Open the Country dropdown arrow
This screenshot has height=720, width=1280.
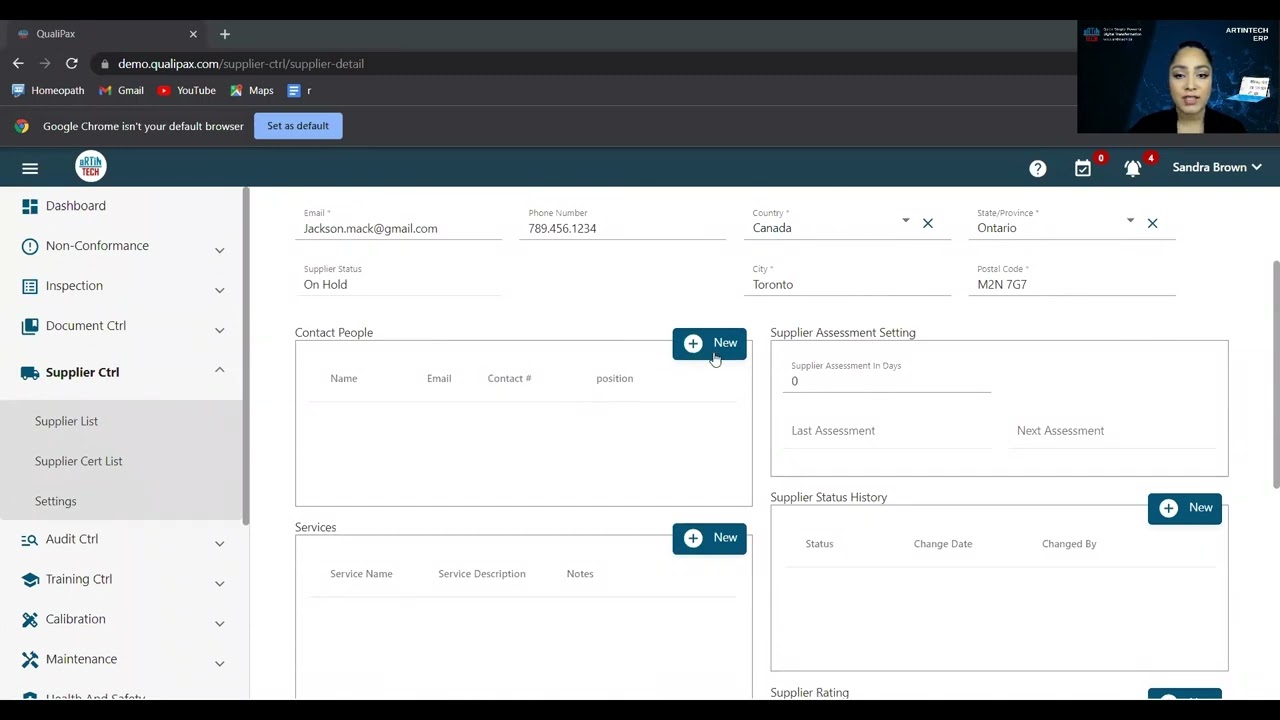(905, 221)
